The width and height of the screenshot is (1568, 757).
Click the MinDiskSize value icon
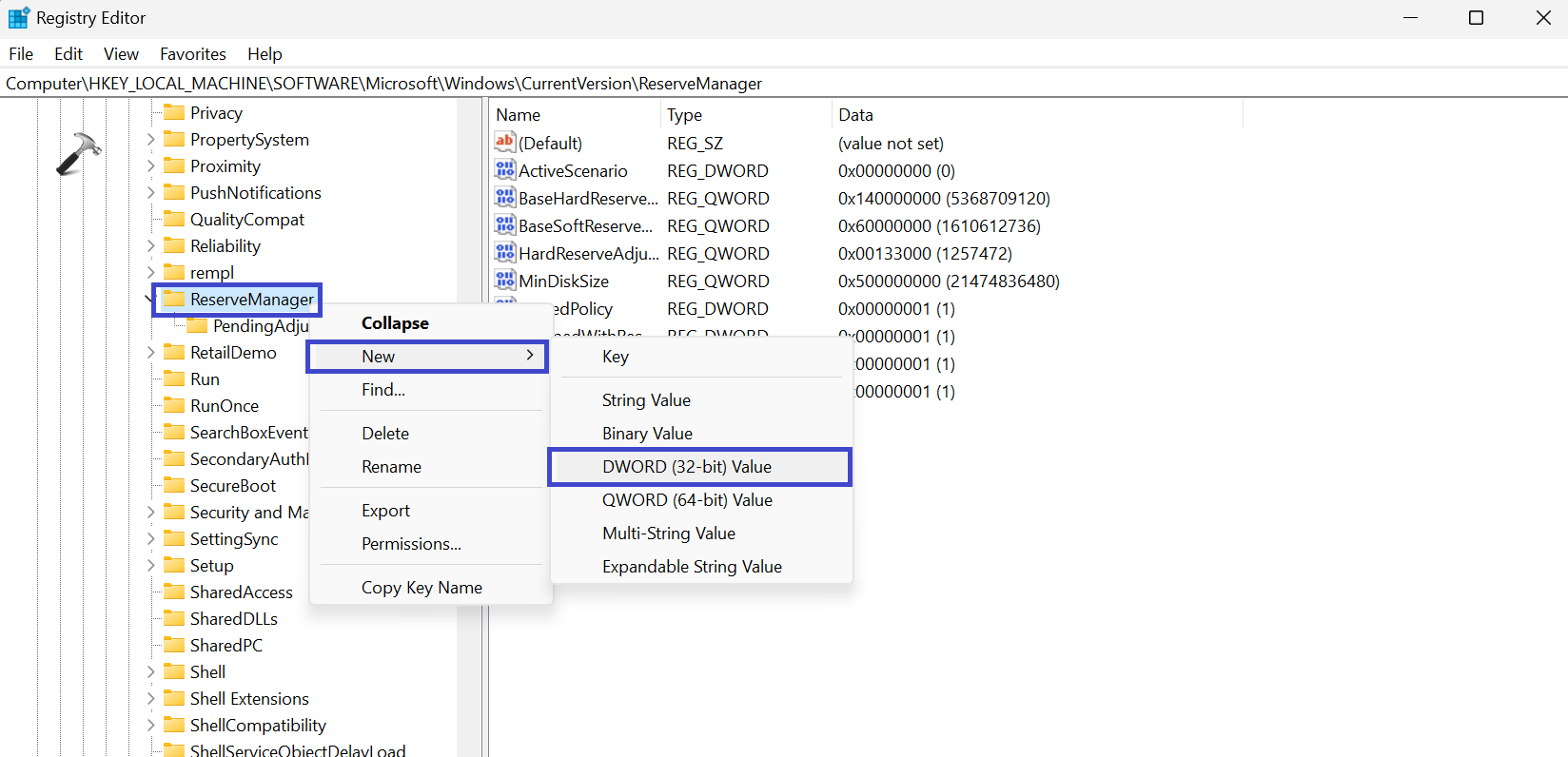pos(504,281)
